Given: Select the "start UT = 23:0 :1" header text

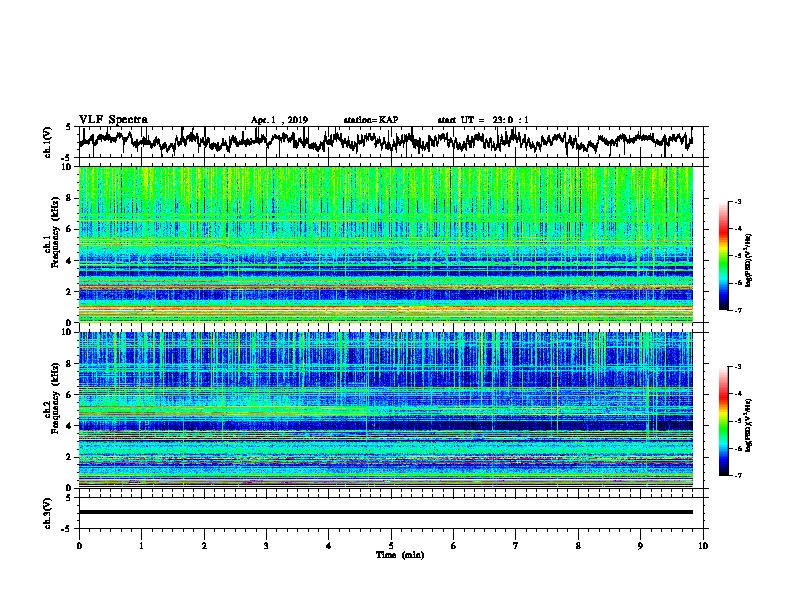Looking at the screenshot, I should click(483, 120).
